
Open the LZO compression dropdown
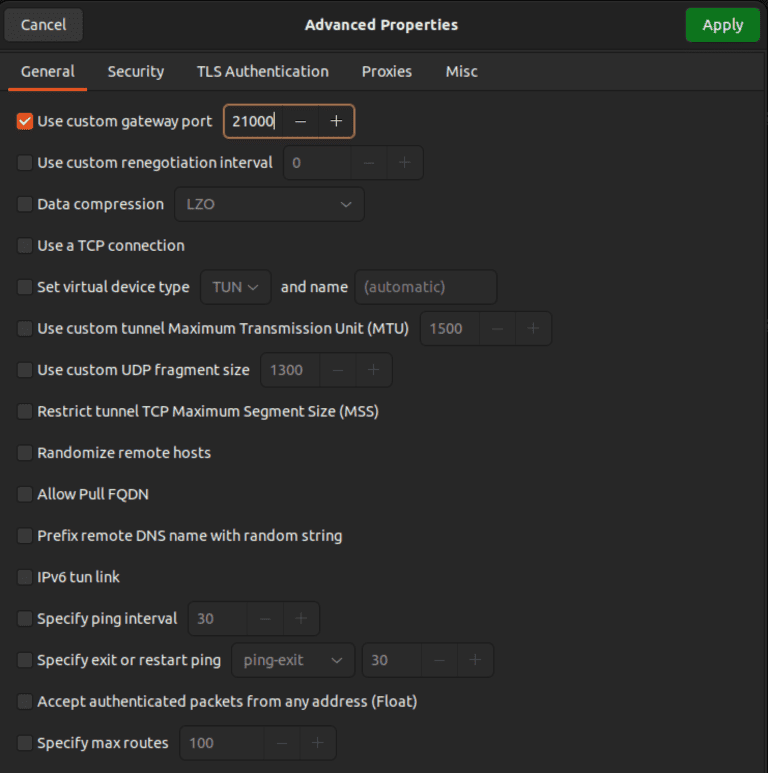tap(269, 204)
